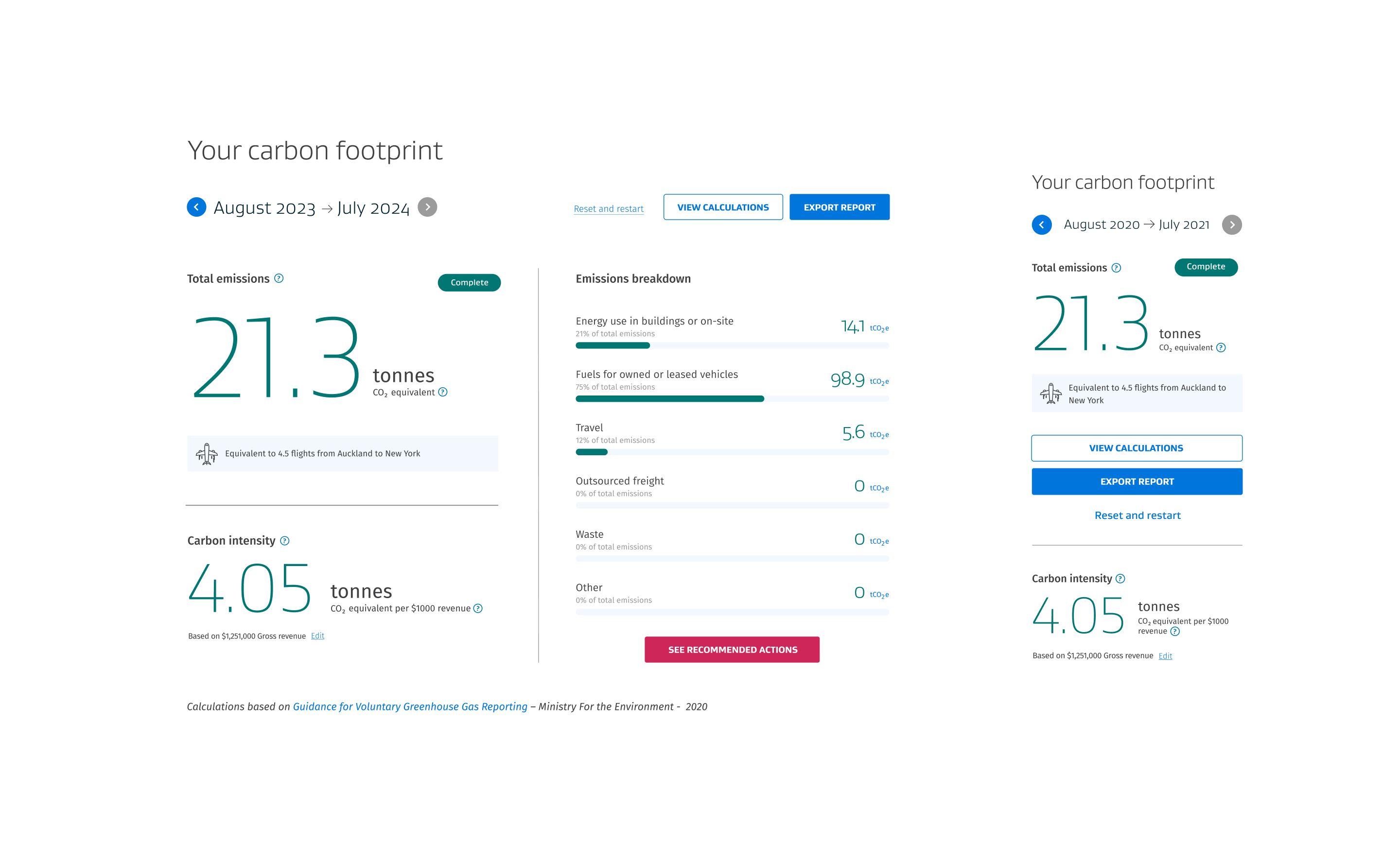Click Other emissions empty progress bar
The width and height of the screenshot is (1400, 842).
(x=732, y=612)
